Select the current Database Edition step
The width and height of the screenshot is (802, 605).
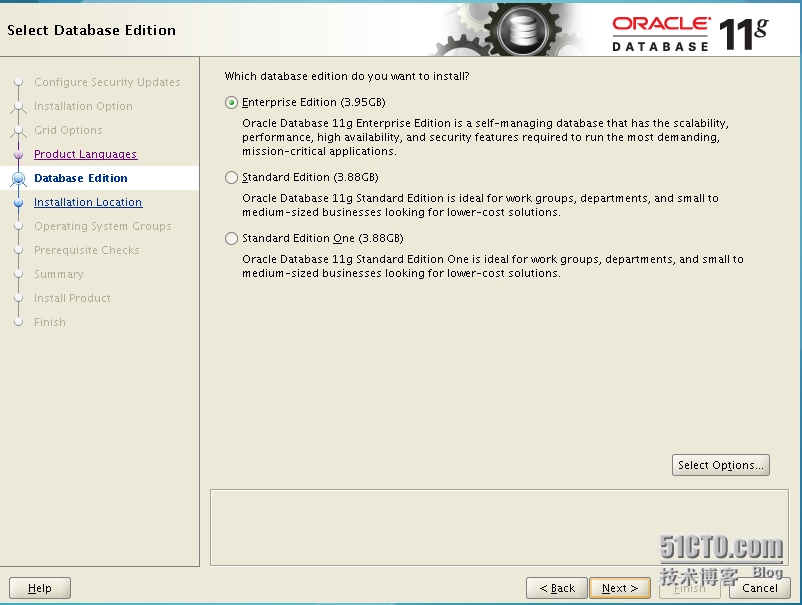point(81,178)
